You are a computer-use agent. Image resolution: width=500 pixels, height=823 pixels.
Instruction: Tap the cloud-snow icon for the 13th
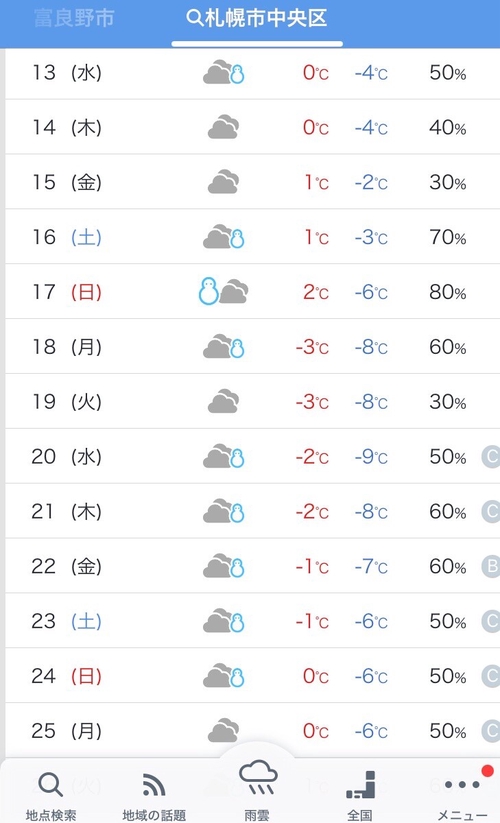pyautogui.click(x=224, y=72)
